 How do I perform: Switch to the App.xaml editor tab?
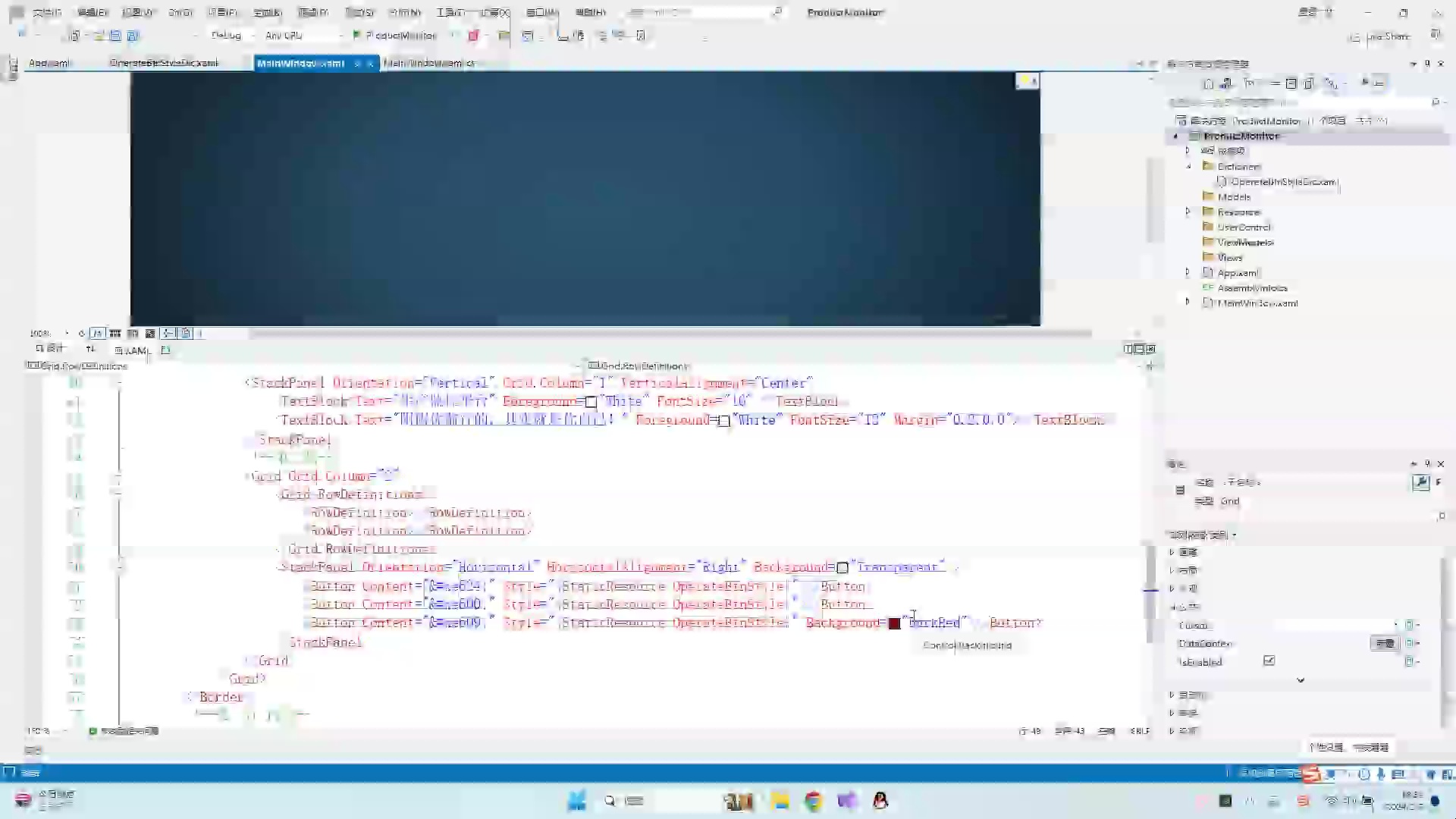pos(49,64)
